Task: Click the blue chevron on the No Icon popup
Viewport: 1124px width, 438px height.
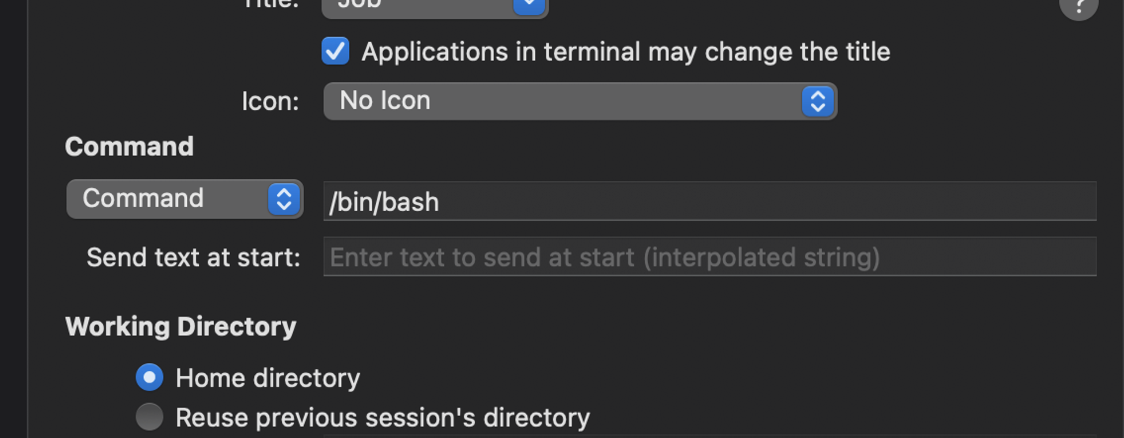Action: 818,101
